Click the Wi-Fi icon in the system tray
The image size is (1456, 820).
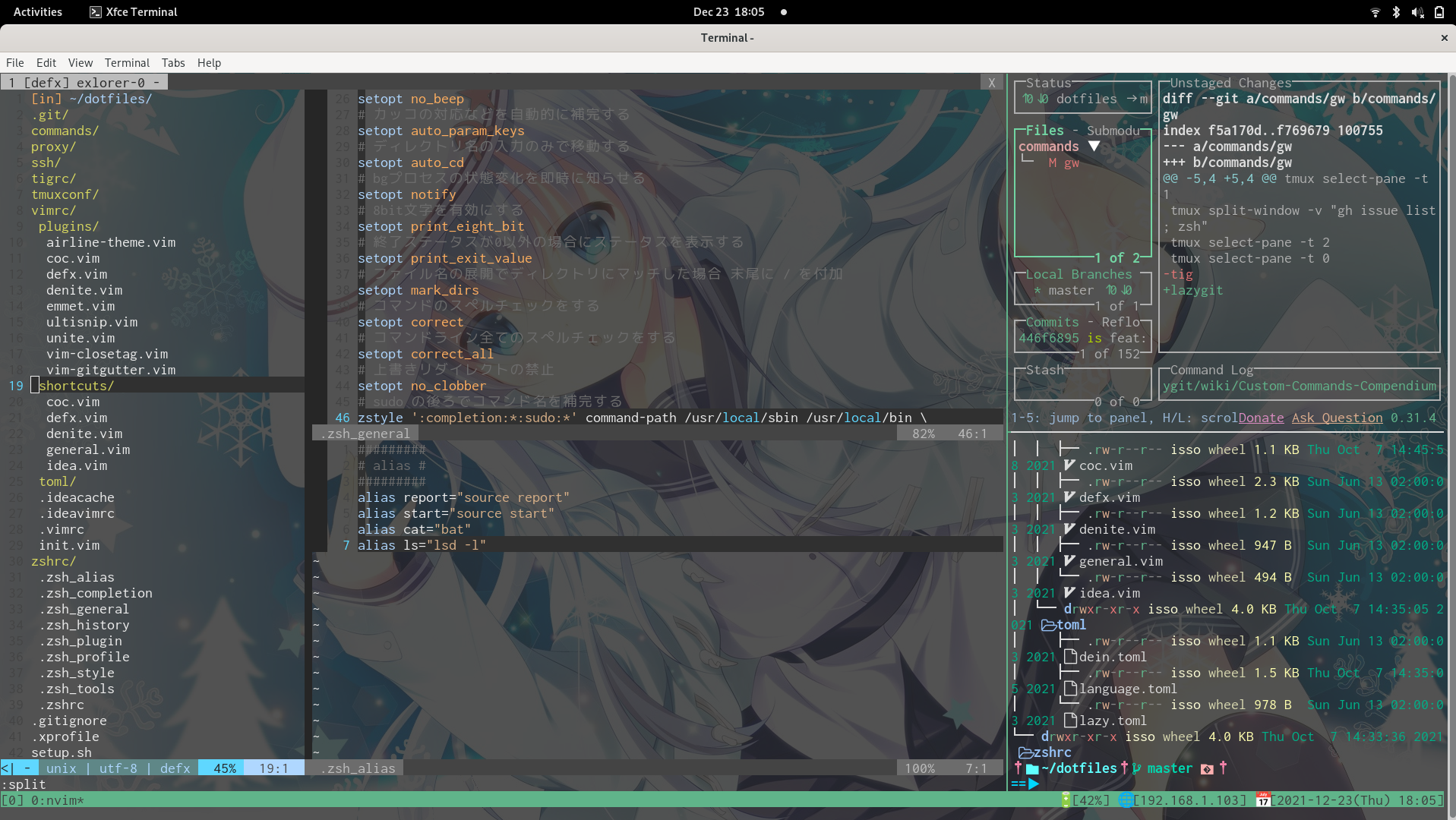click(1375, 11)
